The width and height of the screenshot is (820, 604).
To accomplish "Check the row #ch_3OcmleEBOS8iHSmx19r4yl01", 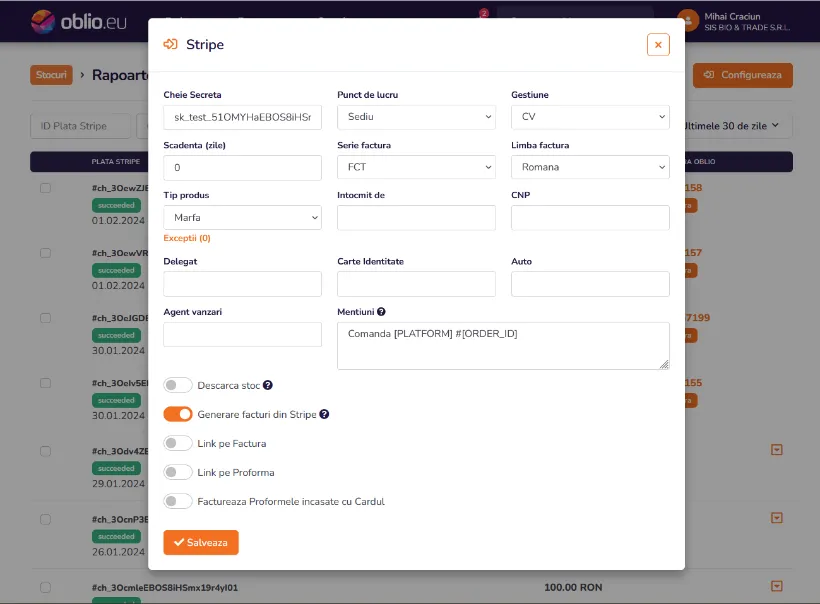I will [45, 587].
